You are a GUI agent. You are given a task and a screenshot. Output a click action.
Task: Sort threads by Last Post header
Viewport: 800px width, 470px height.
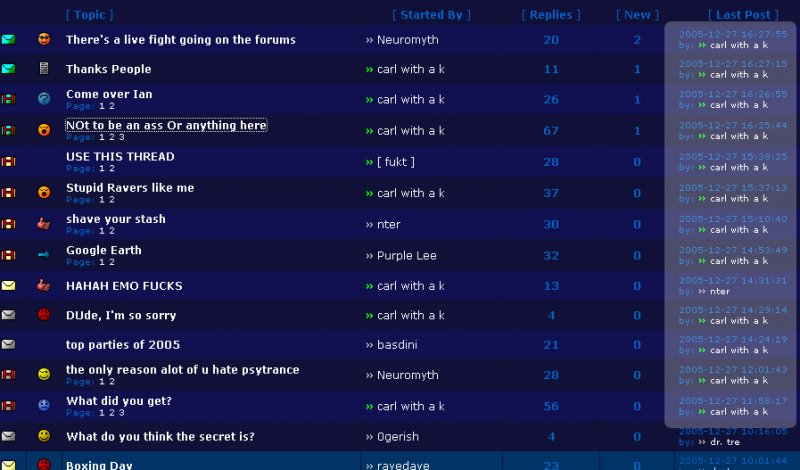coord(743,15)
